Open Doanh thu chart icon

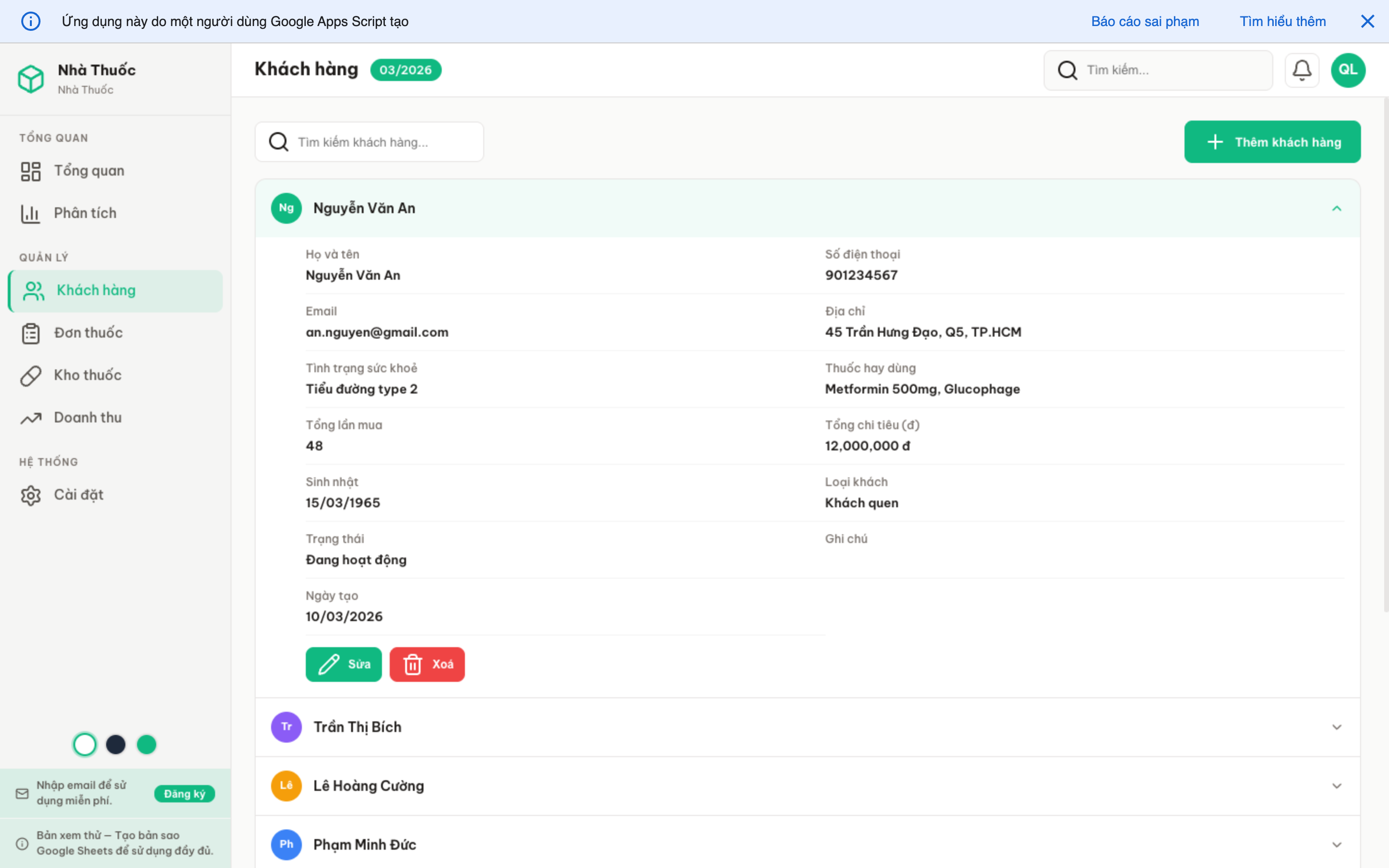point(30,417)
